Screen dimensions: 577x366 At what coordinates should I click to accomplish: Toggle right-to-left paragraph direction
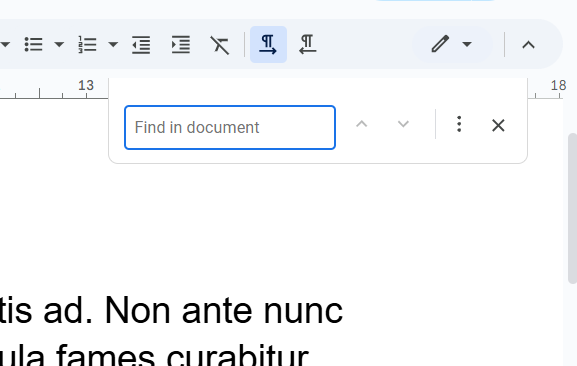pos(308,45)
